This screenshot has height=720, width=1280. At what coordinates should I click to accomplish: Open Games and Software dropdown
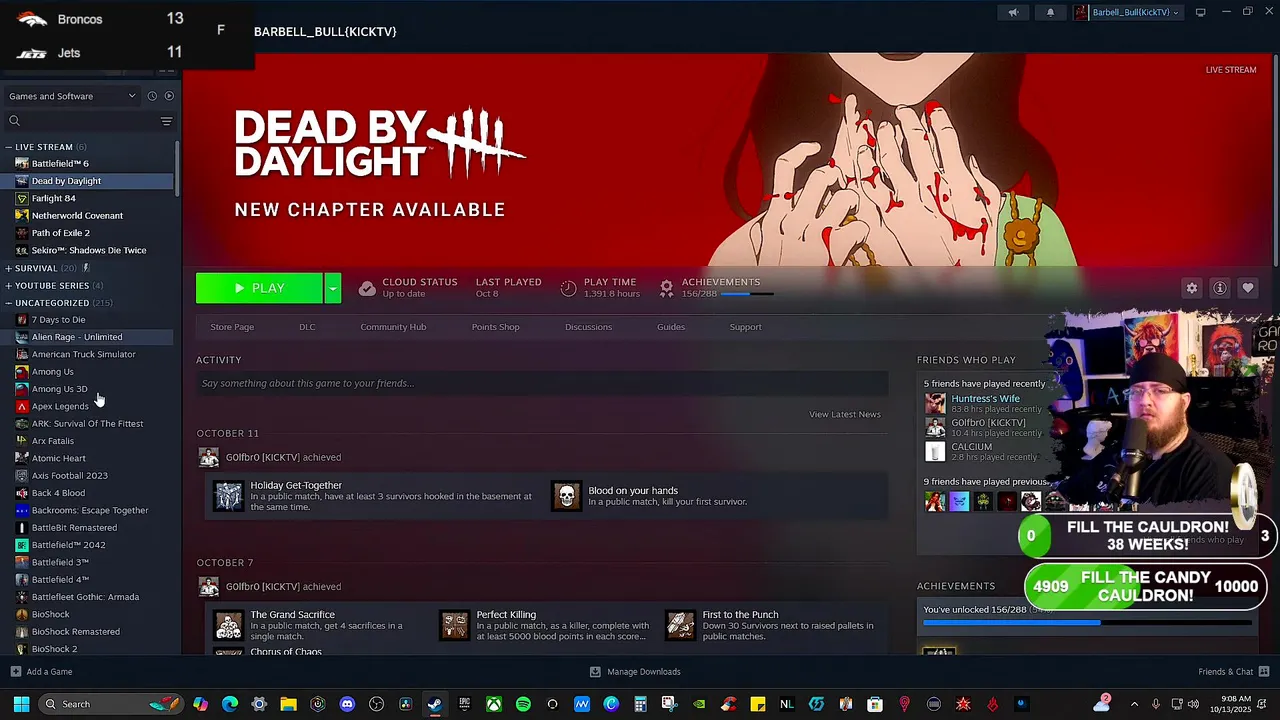click(x=72, y=96)
